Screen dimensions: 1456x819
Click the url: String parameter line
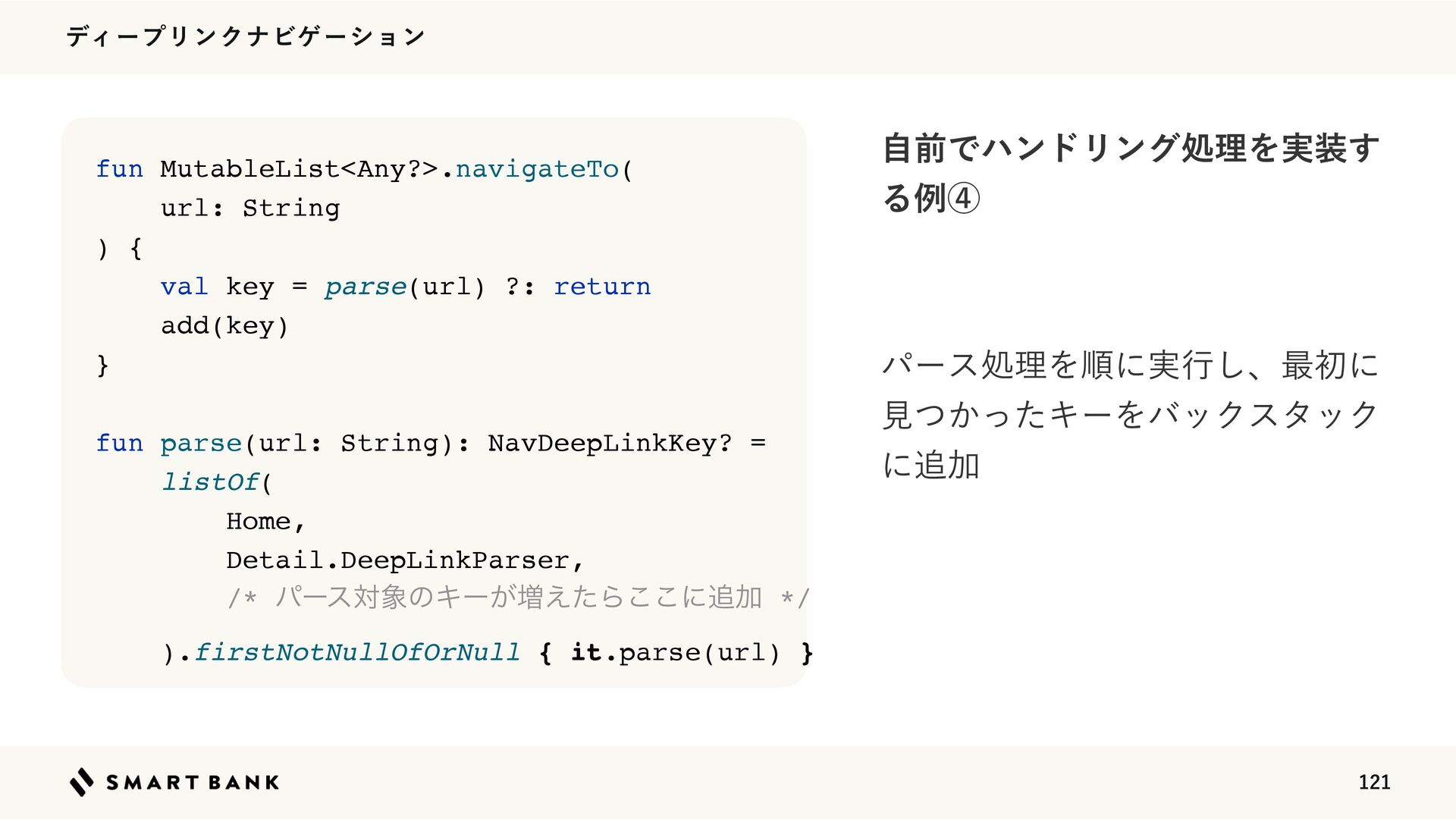(250, 208)
